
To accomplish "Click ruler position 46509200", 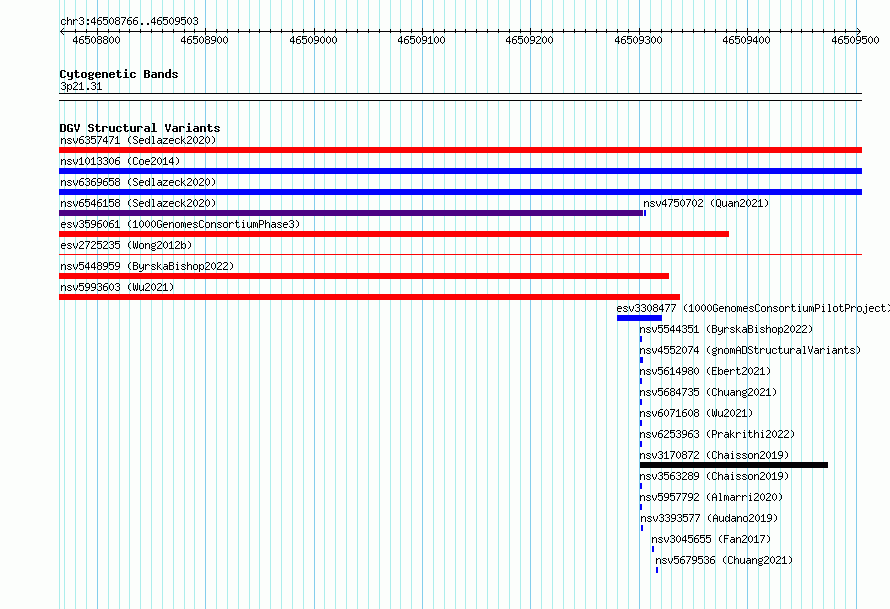I will (x=529, y=40).
